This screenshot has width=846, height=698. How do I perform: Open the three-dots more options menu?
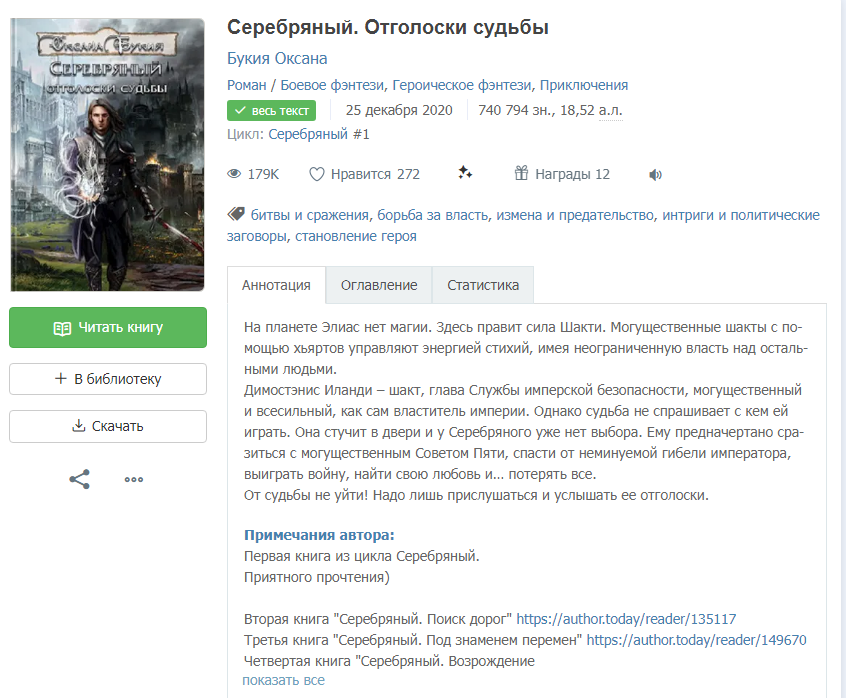coord(134,479)
